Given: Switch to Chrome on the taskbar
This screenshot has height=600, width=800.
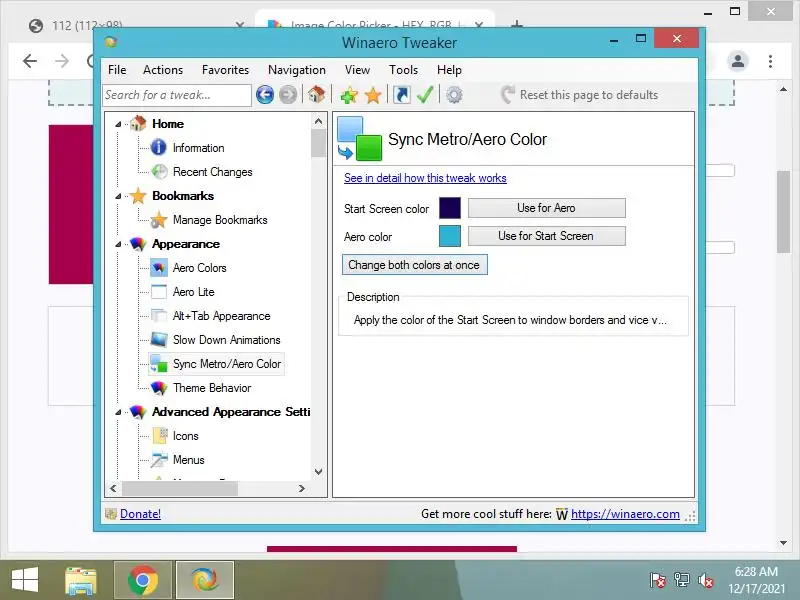Looking at the screenshot, I should [x=142, y=581].
